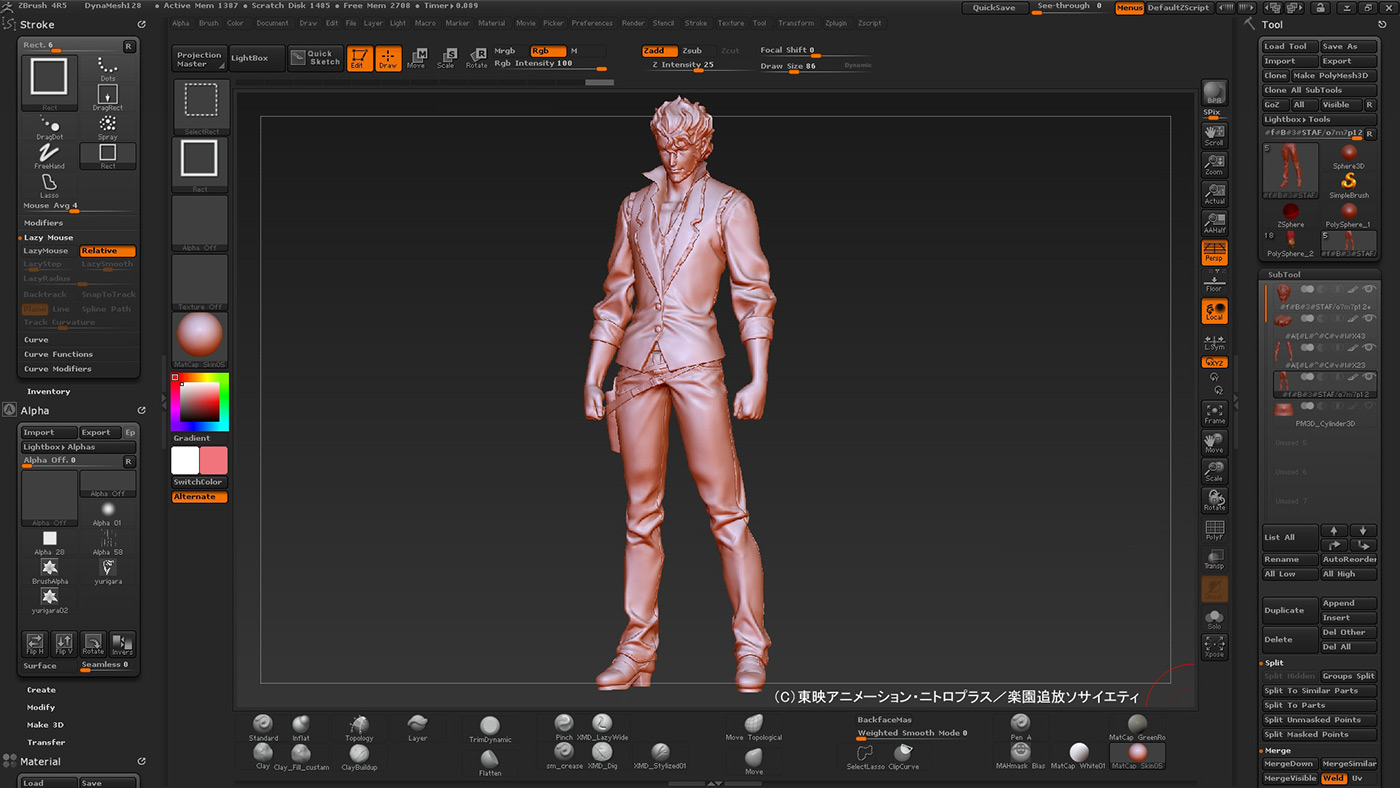
Task: Click MergeDown button
Action: 1289,764
